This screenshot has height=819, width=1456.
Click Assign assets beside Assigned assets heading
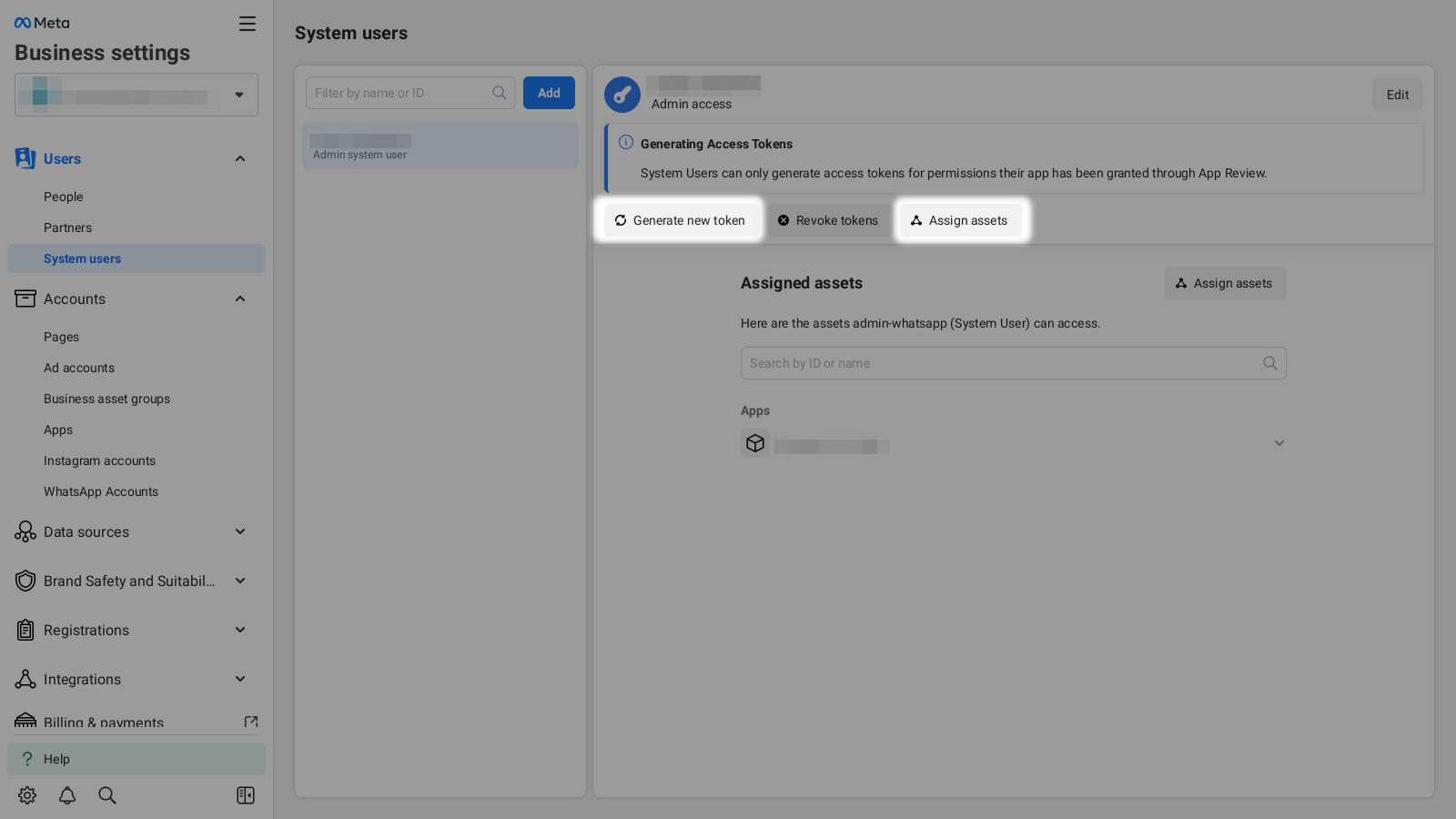[1226, 283]
